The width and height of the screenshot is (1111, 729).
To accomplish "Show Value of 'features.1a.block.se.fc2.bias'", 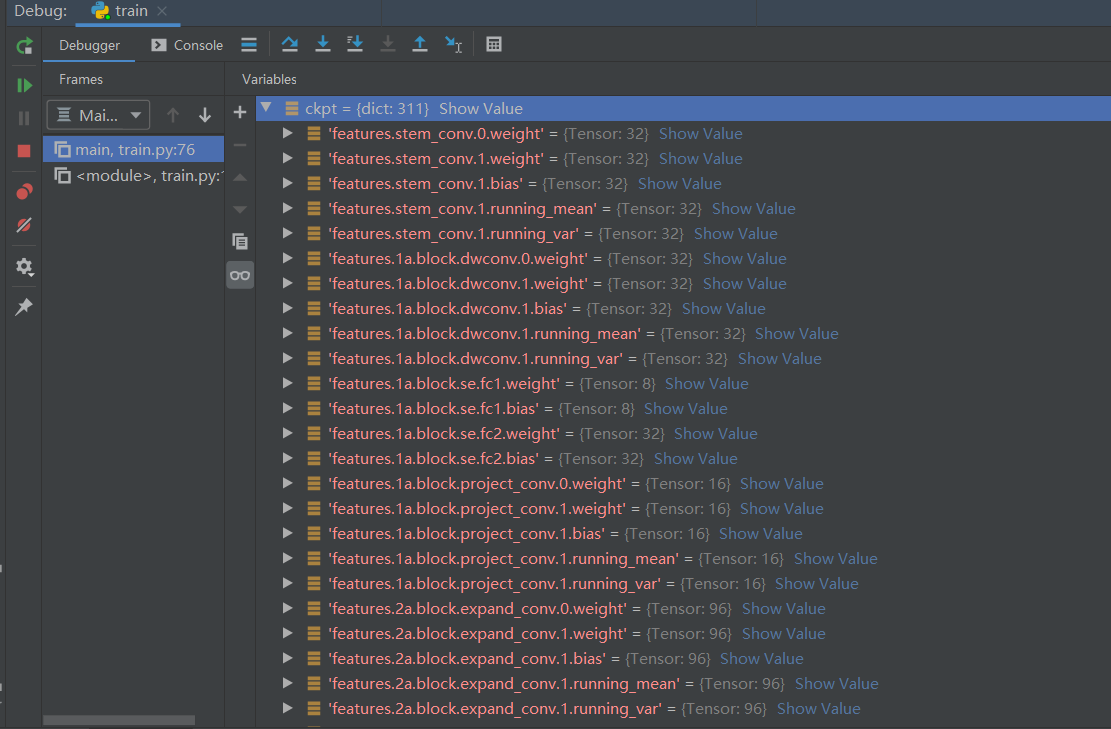I will pos(696,459).
